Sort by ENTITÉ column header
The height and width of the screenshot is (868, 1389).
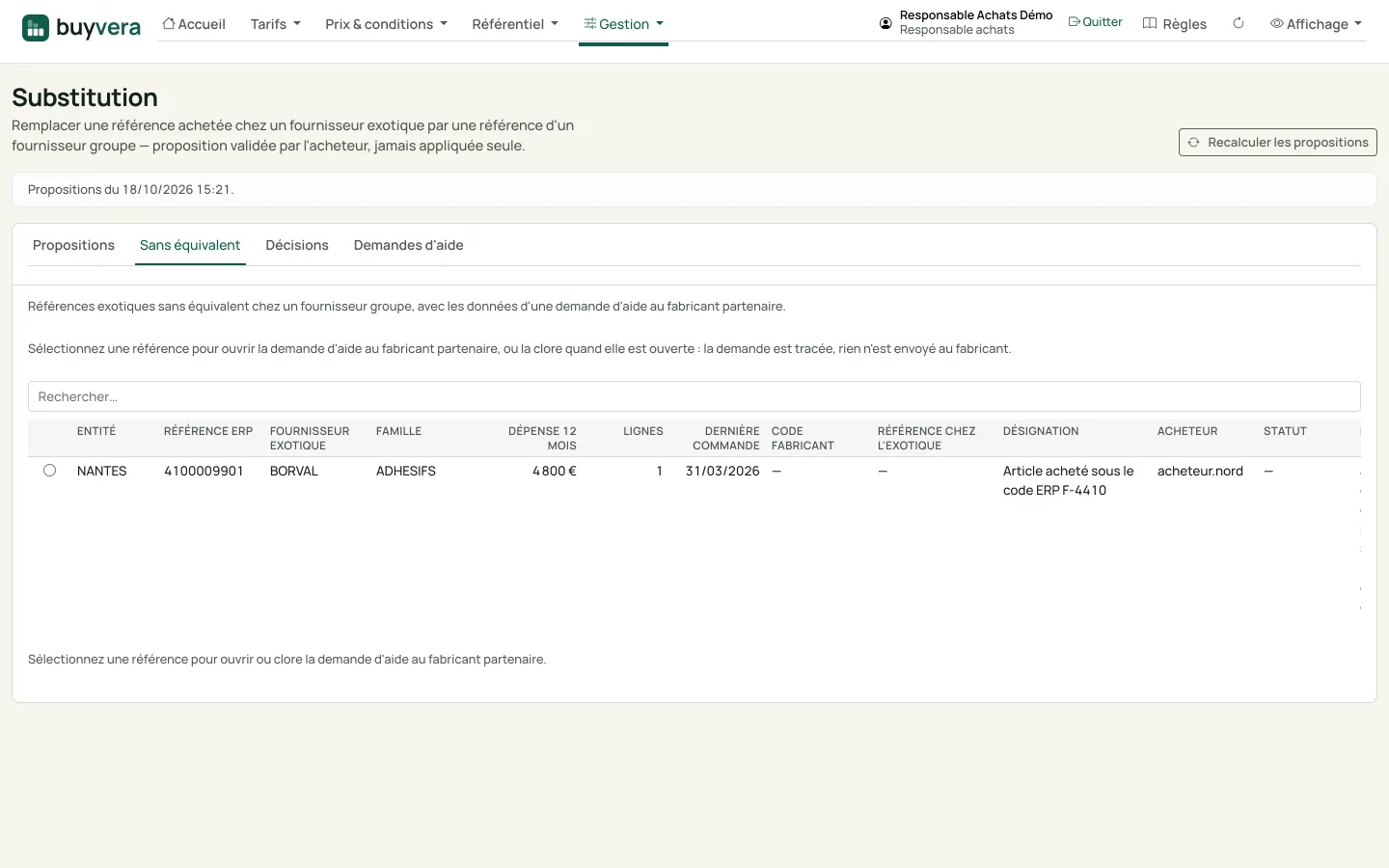pos(96,431)
